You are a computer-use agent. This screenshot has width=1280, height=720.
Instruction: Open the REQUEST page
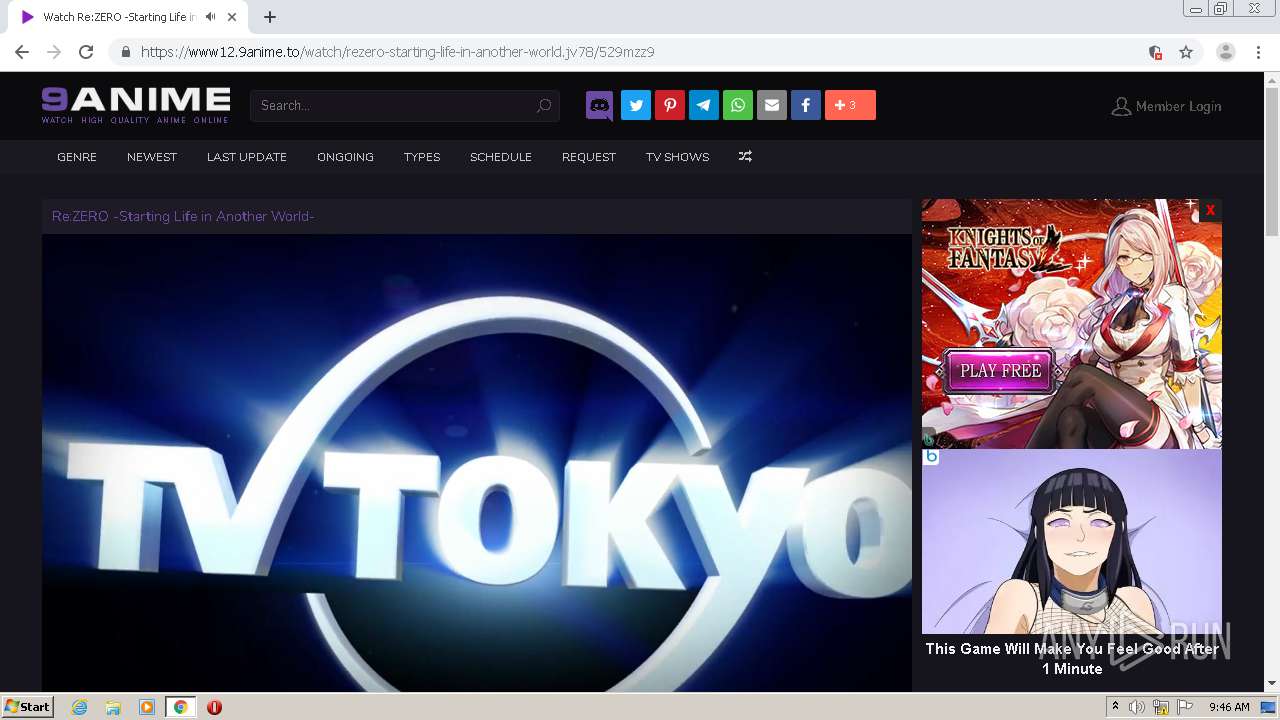pos(589,157)
